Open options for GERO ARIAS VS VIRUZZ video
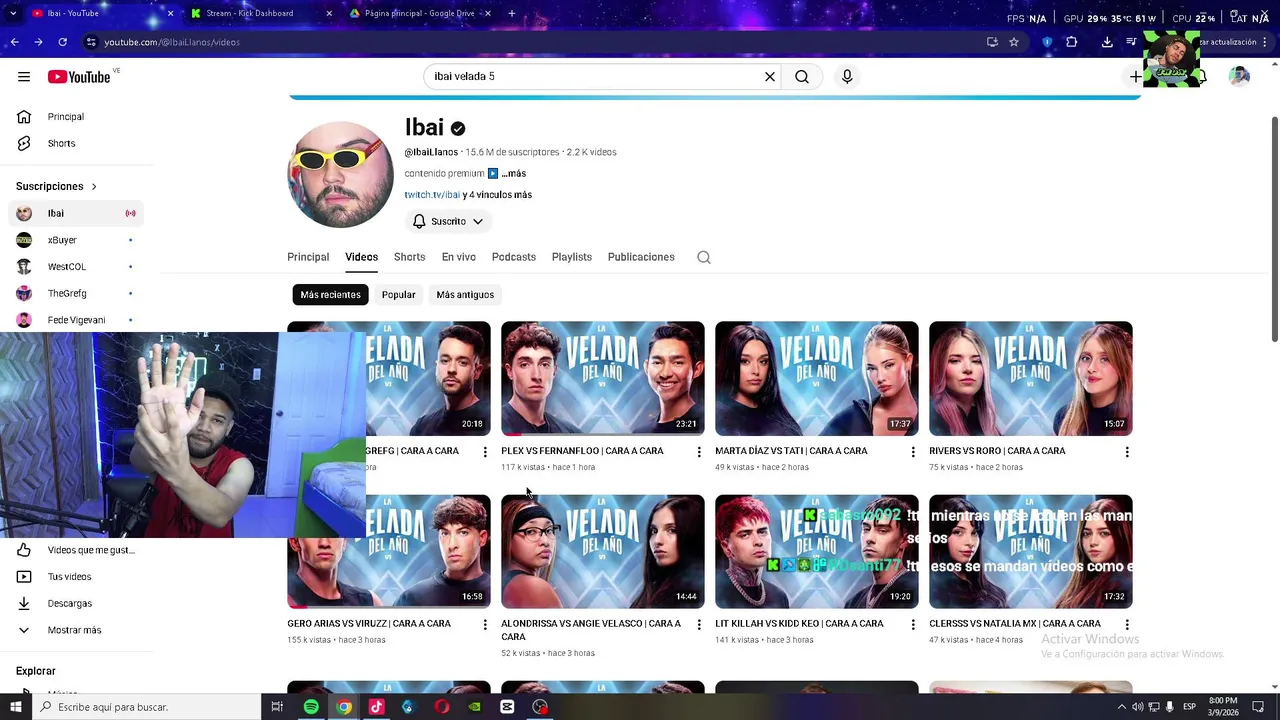The height and width of the screenshot is (720, 1280). click(x=485, y=625)
